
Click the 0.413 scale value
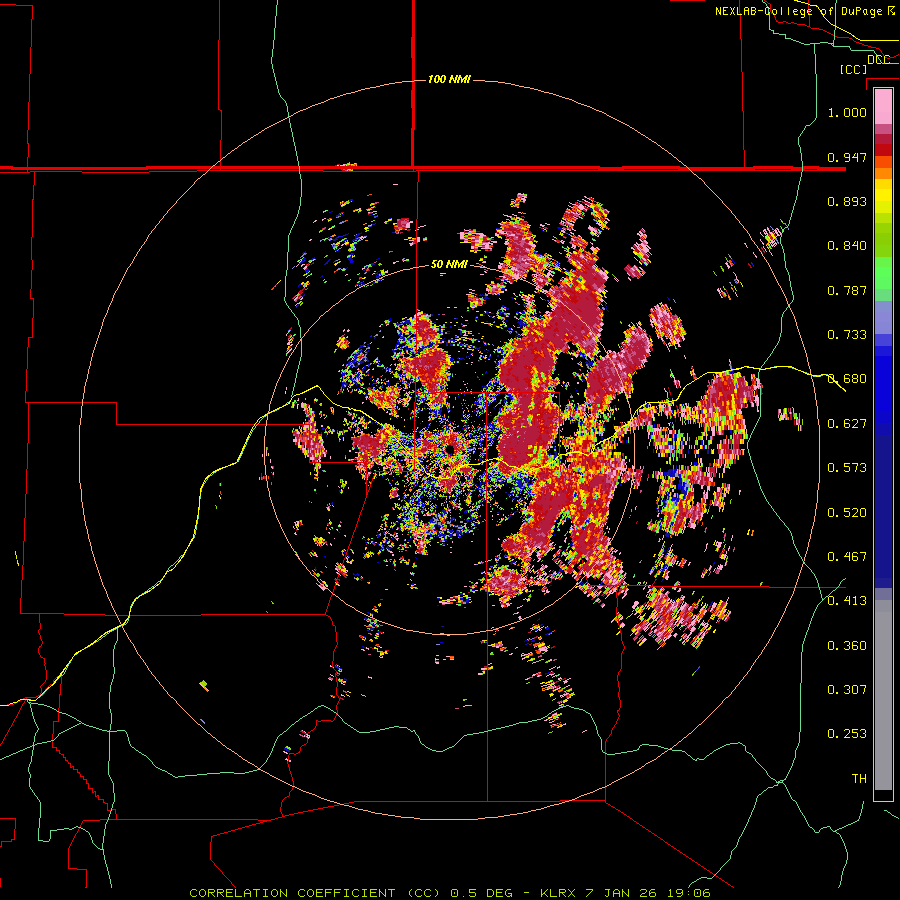847,601
